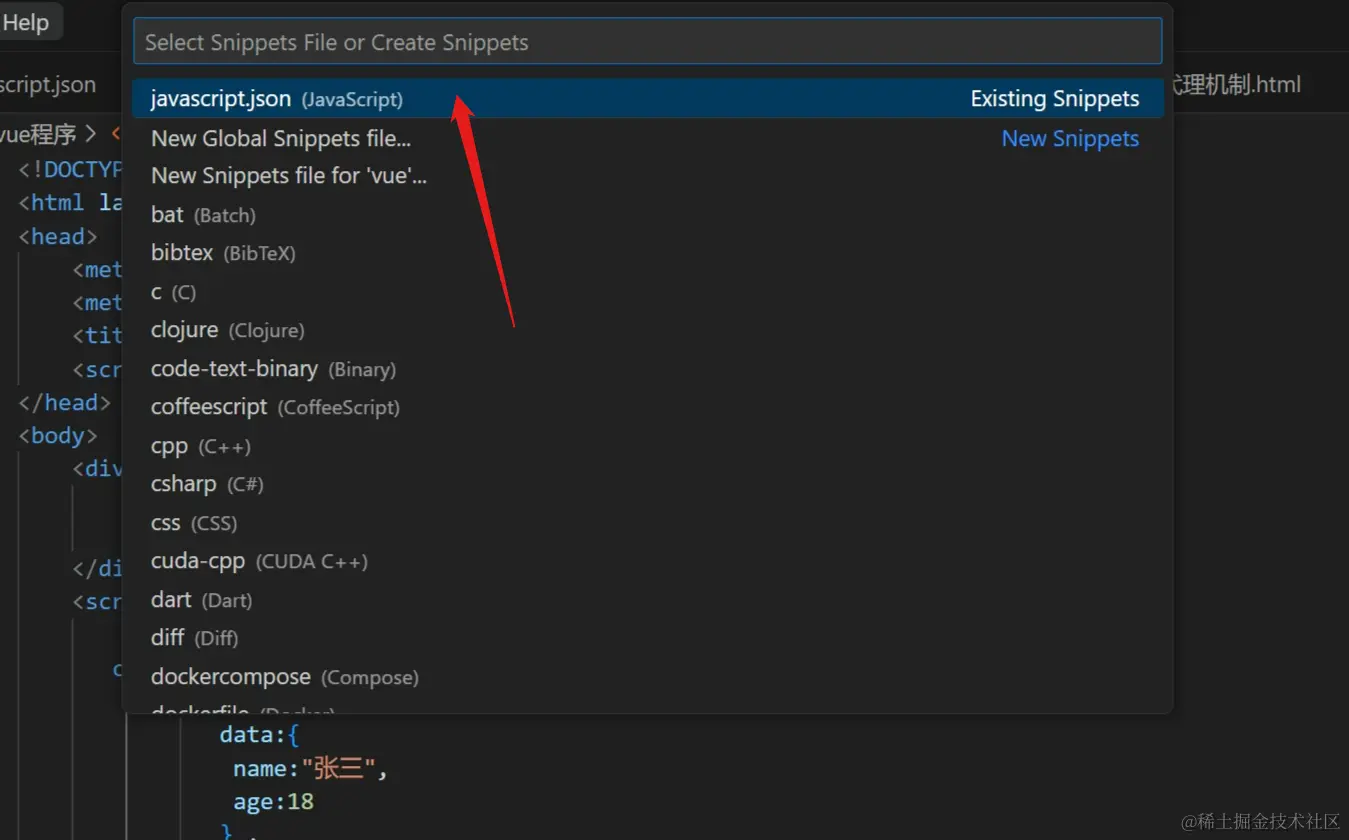Select the c (C) language entry

(647, 292)
